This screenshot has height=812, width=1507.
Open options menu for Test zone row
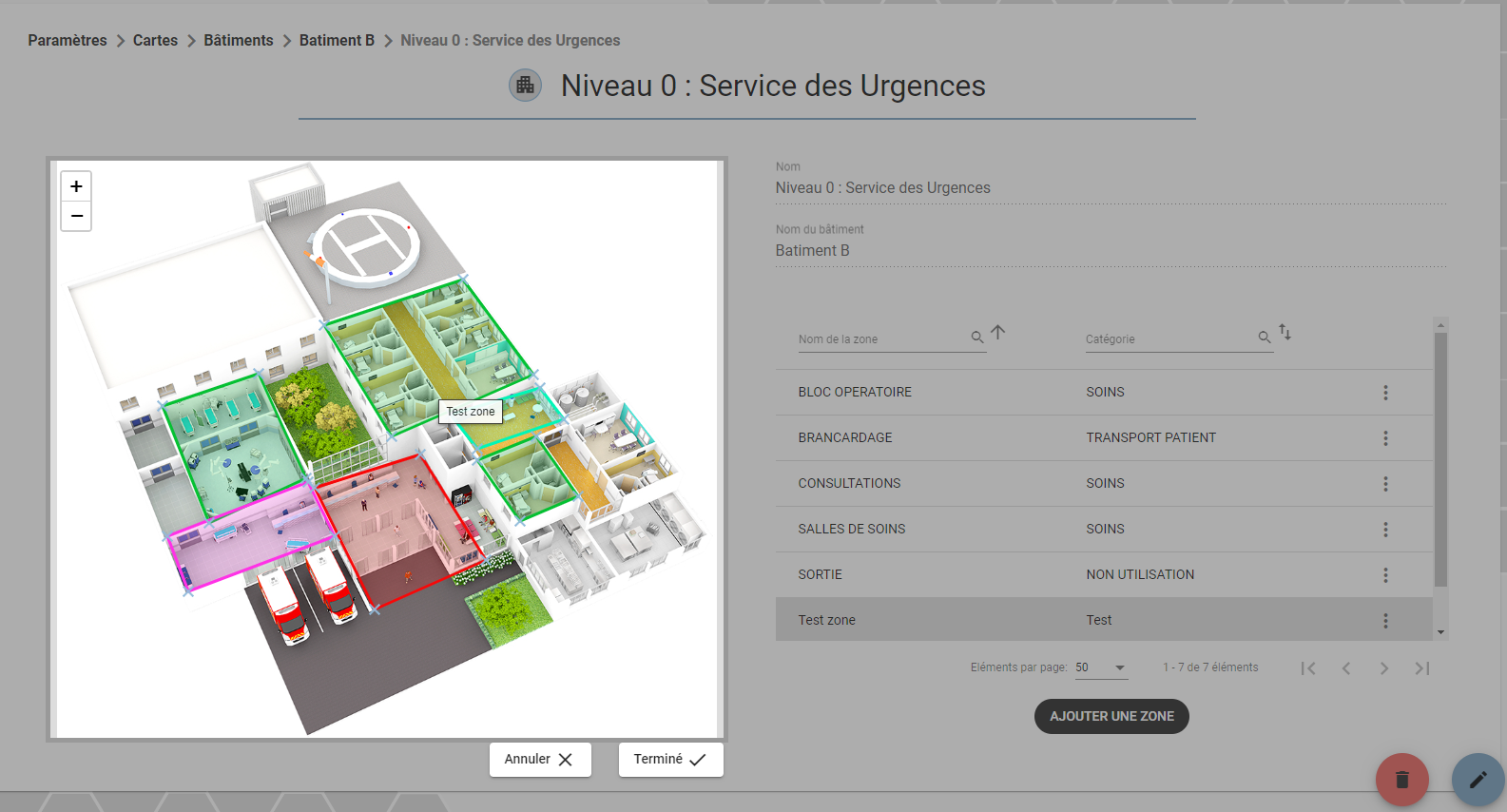click(x=1385, y=621)
